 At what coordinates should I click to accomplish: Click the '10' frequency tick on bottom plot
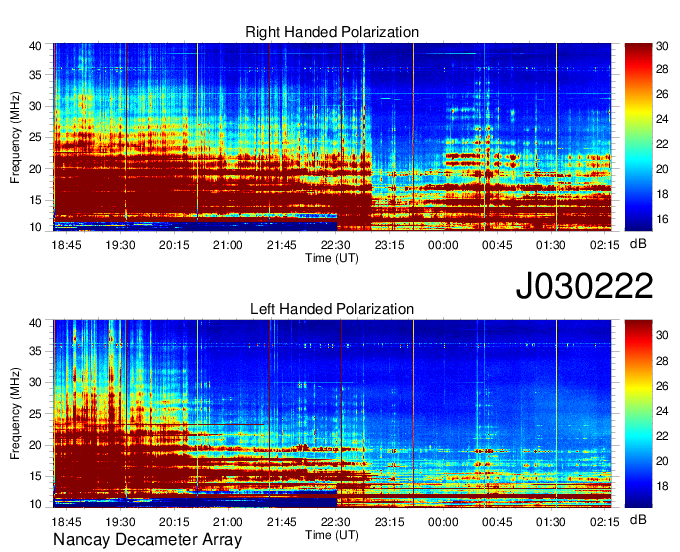point(35,504)
